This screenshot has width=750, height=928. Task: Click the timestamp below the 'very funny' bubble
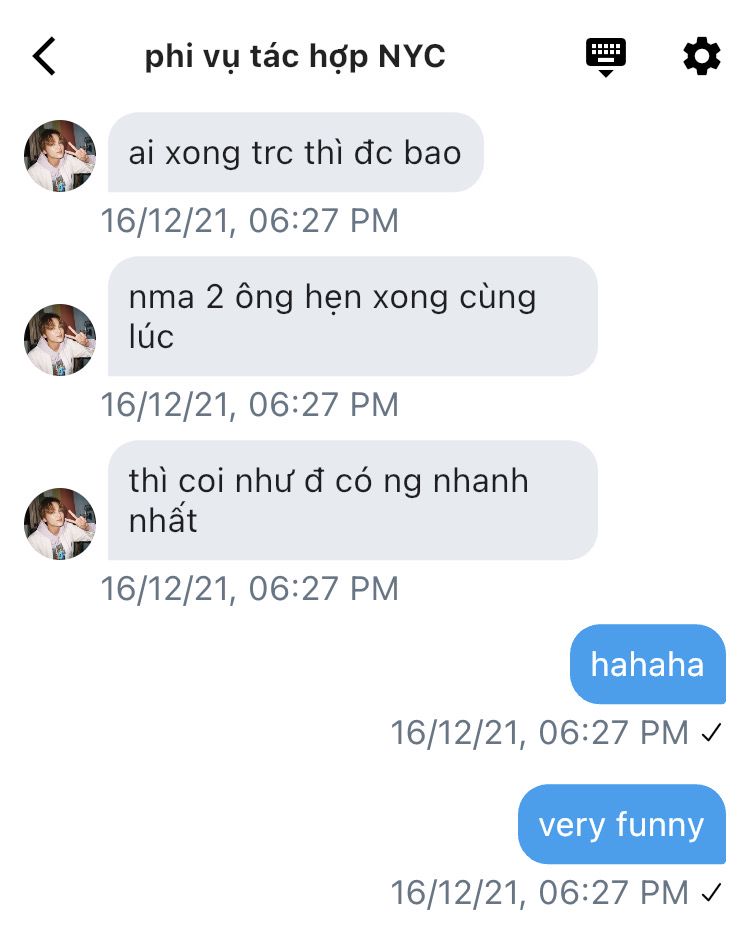click(540, 892)
